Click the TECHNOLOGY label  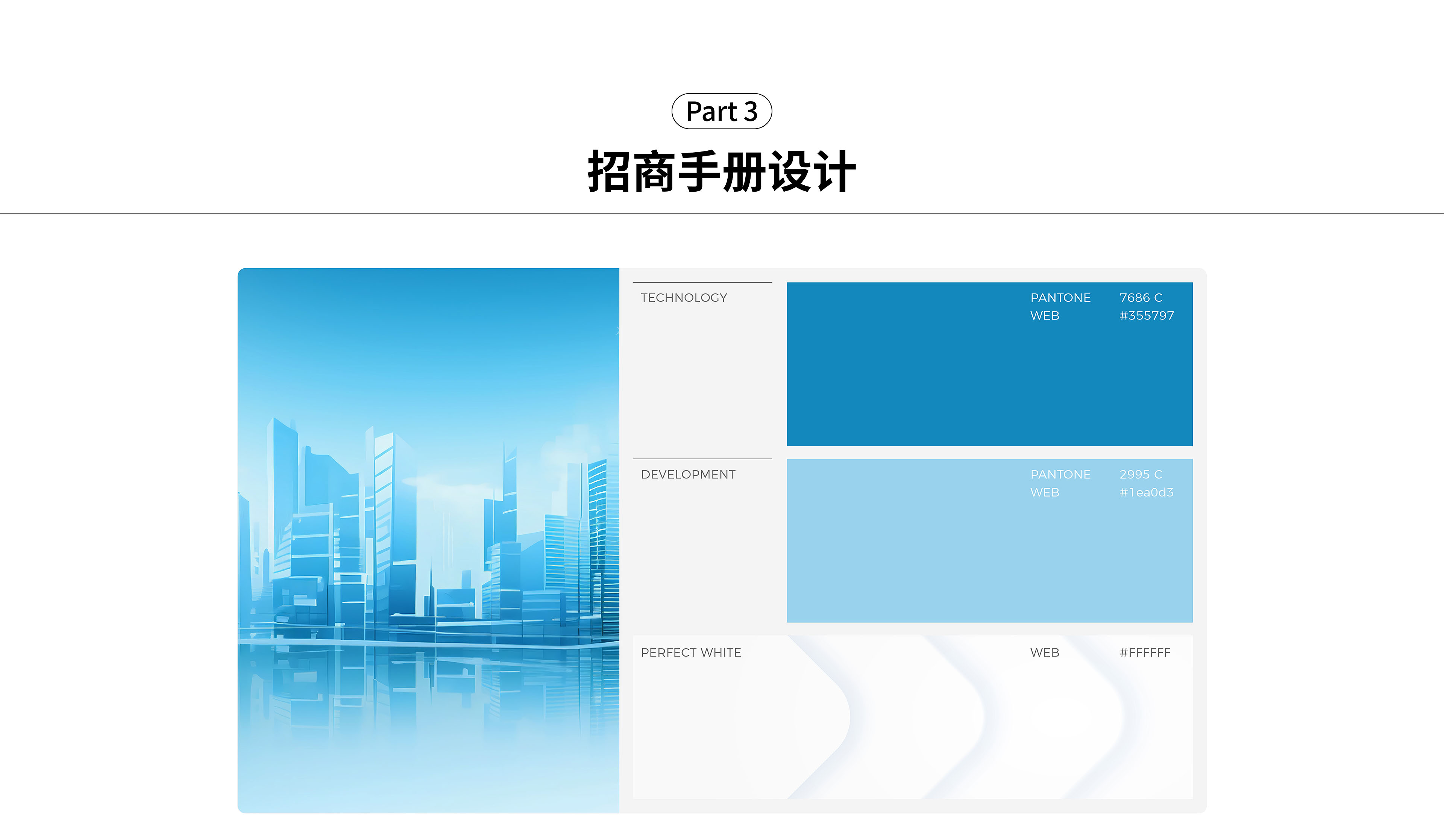pyautogui.click(x=684, y=298)
